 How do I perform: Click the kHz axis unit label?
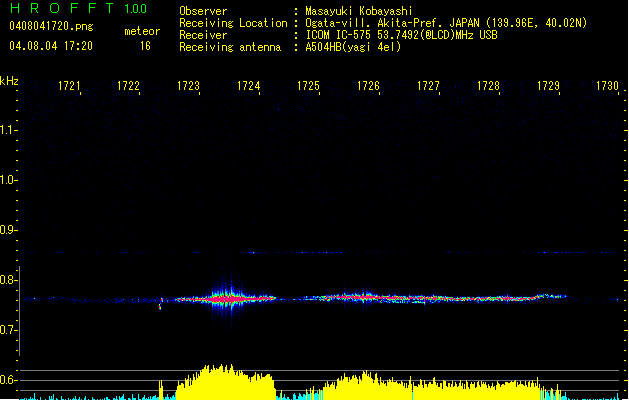9,81
